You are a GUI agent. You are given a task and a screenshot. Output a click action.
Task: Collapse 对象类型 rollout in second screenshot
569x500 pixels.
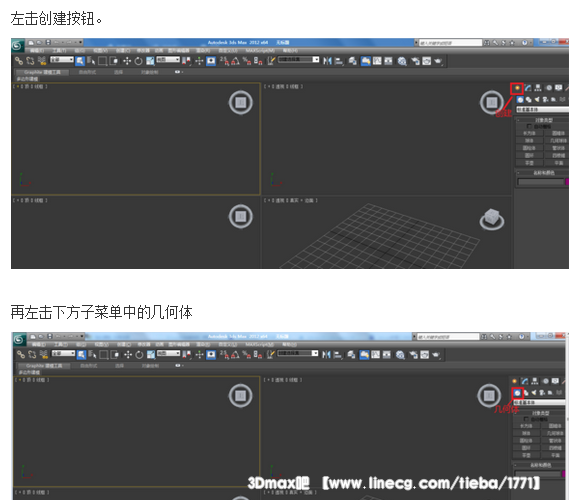539,413
